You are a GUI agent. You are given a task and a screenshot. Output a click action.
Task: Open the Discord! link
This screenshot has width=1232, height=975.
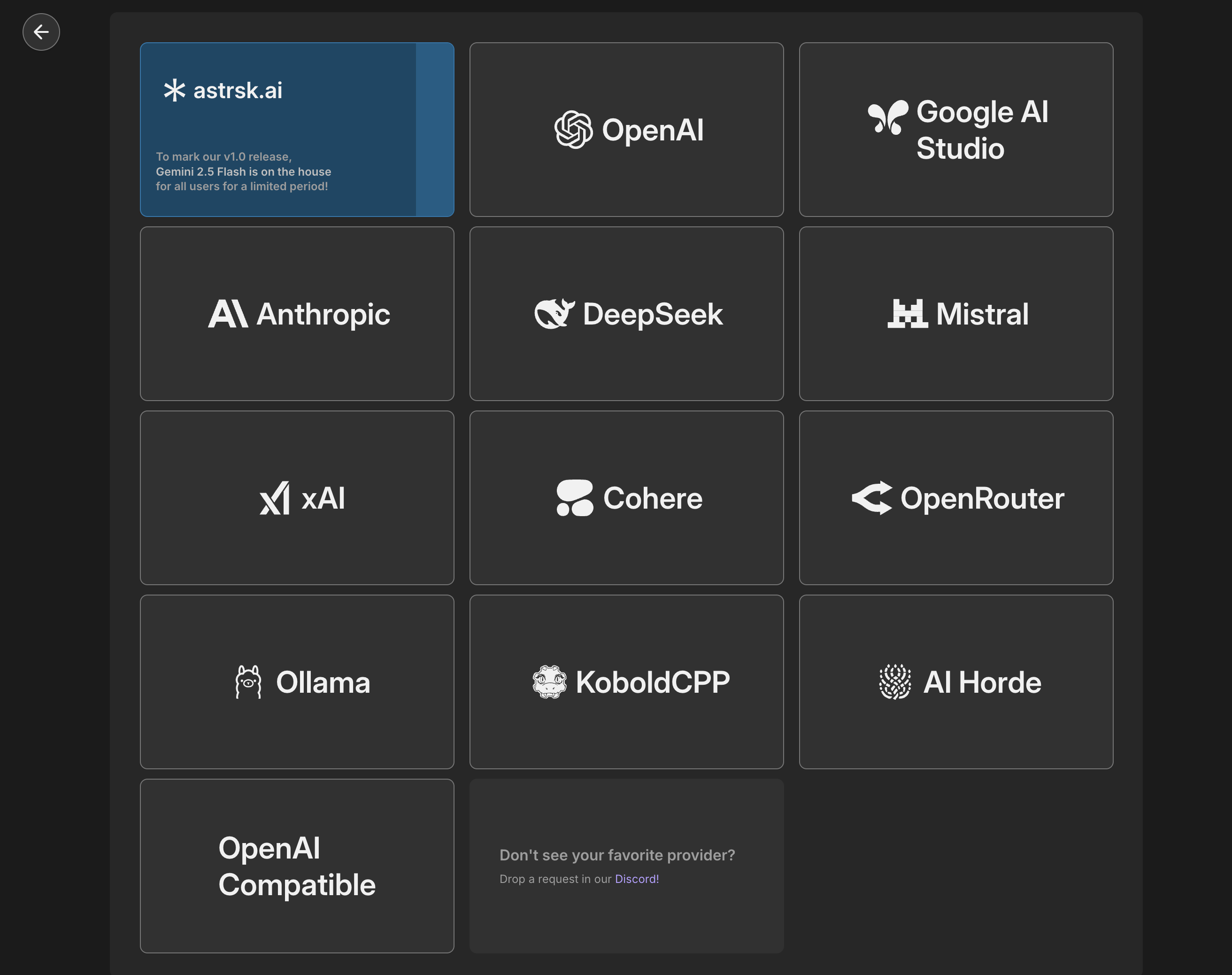pyautogui.click(x=637, y=879)
